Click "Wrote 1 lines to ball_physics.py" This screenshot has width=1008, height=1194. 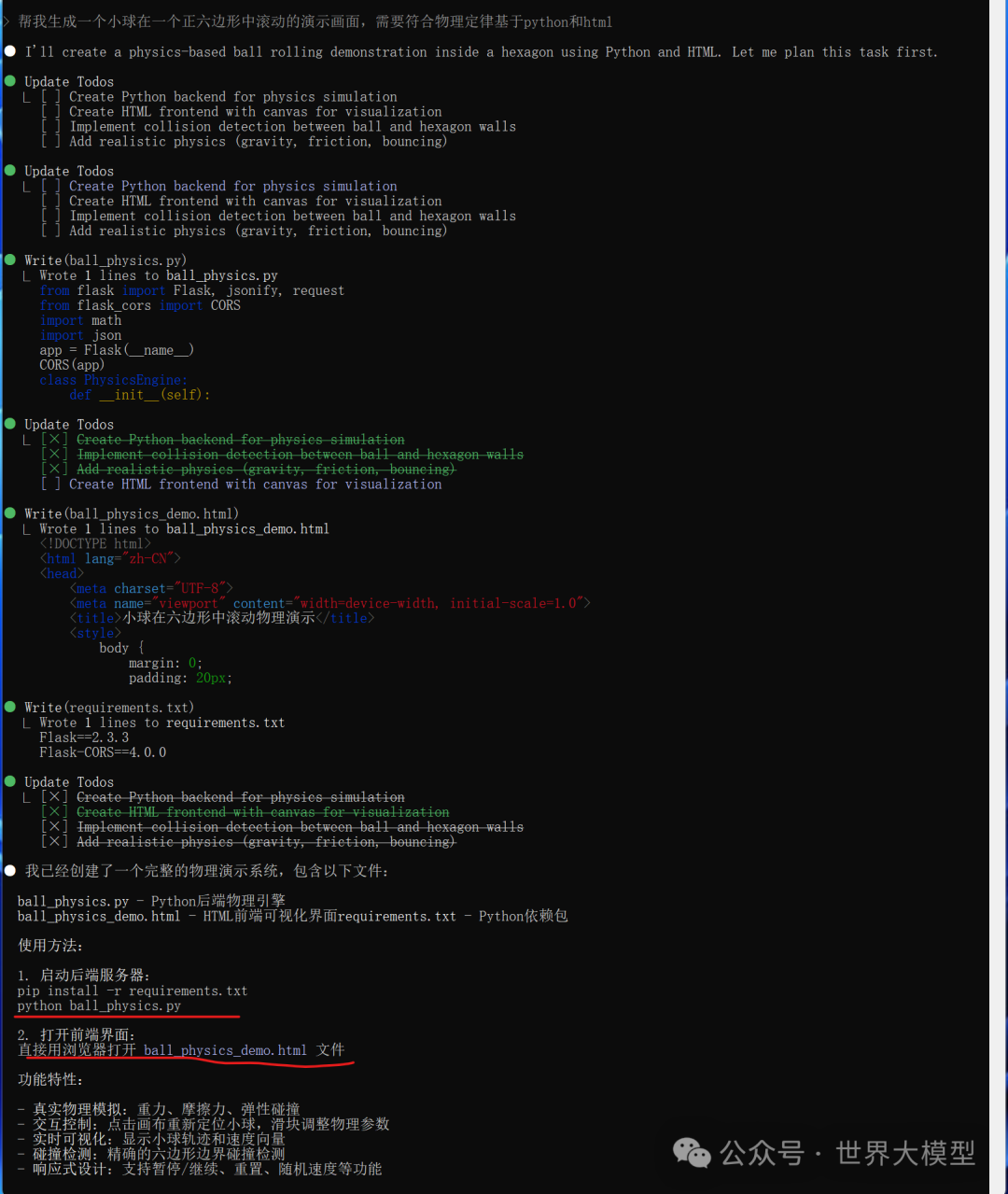[x=159, y=275]
